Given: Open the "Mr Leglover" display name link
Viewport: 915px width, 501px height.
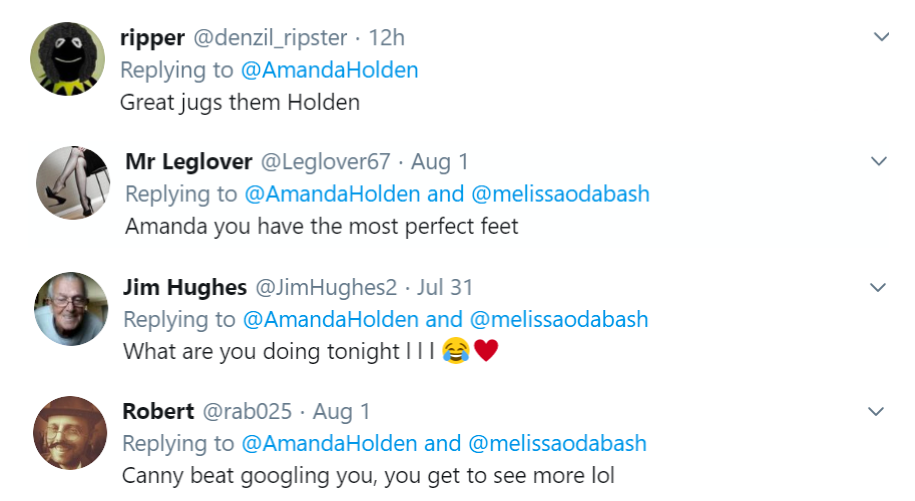Looking at the screenshot, I should [188, 162].
